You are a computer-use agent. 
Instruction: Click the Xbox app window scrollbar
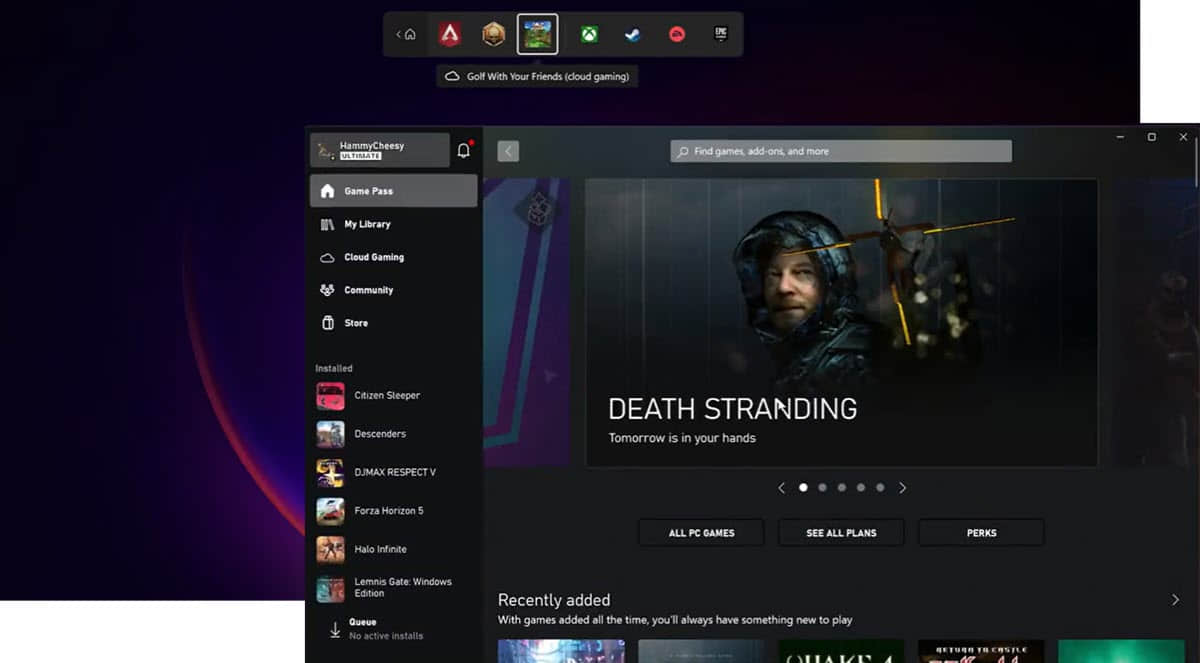pos(1197,160)
